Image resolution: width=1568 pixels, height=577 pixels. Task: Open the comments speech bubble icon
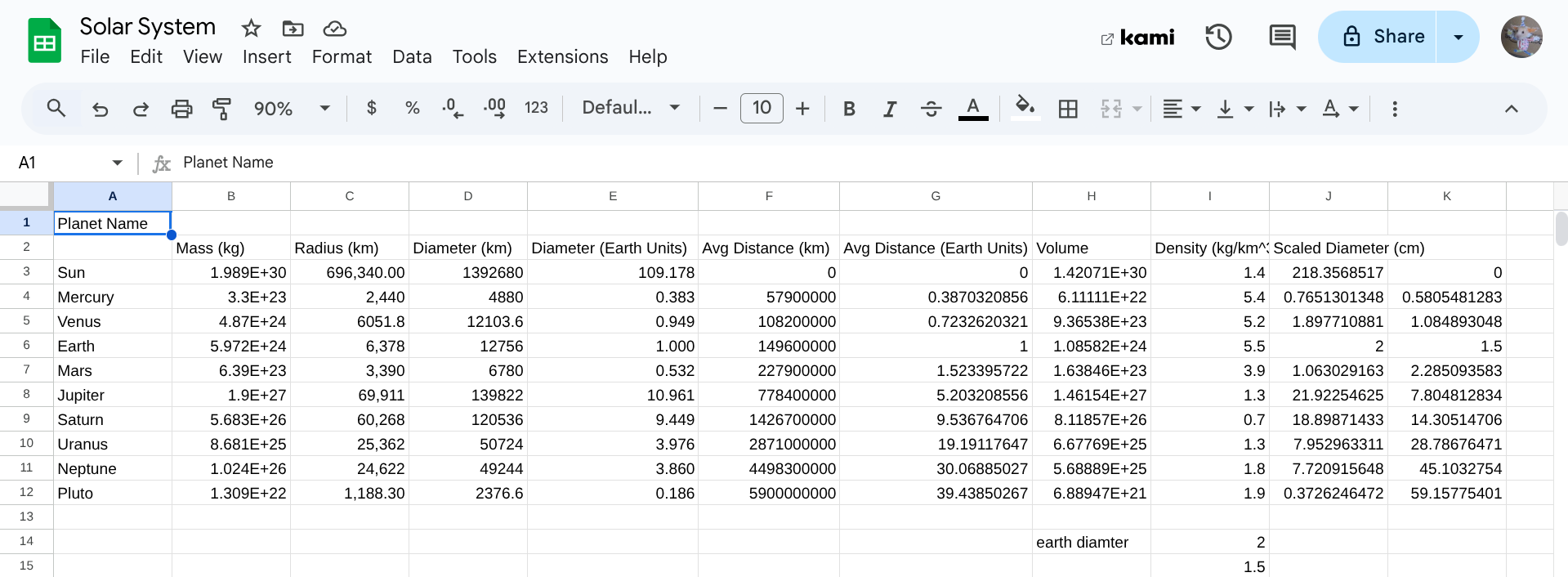(1282, 37)
